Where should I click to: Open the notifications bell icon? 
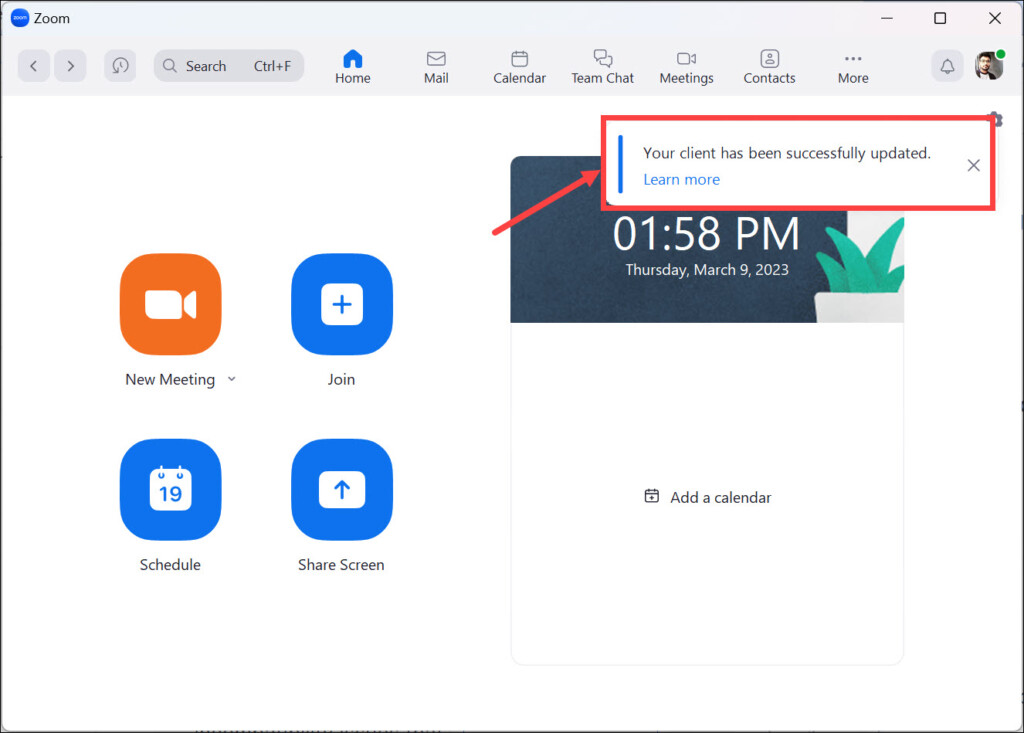(946, 66)
